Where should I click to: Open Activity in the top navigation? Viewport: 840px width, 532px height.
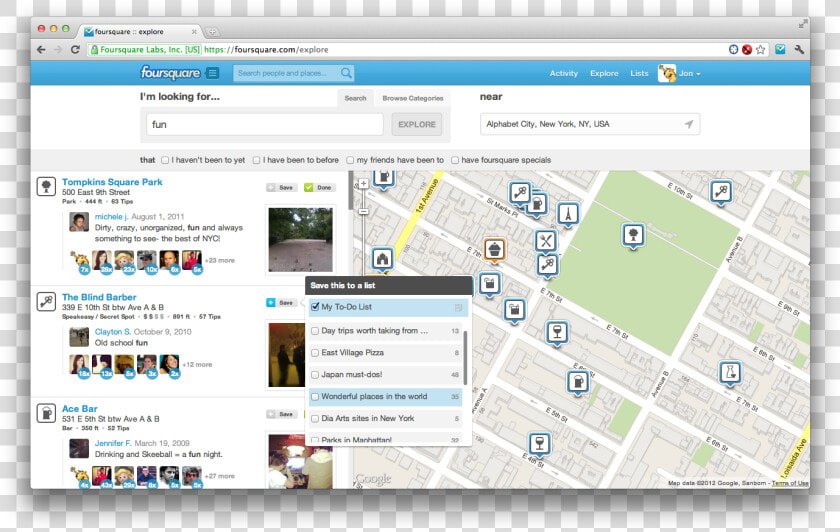(x=564, y=73)
